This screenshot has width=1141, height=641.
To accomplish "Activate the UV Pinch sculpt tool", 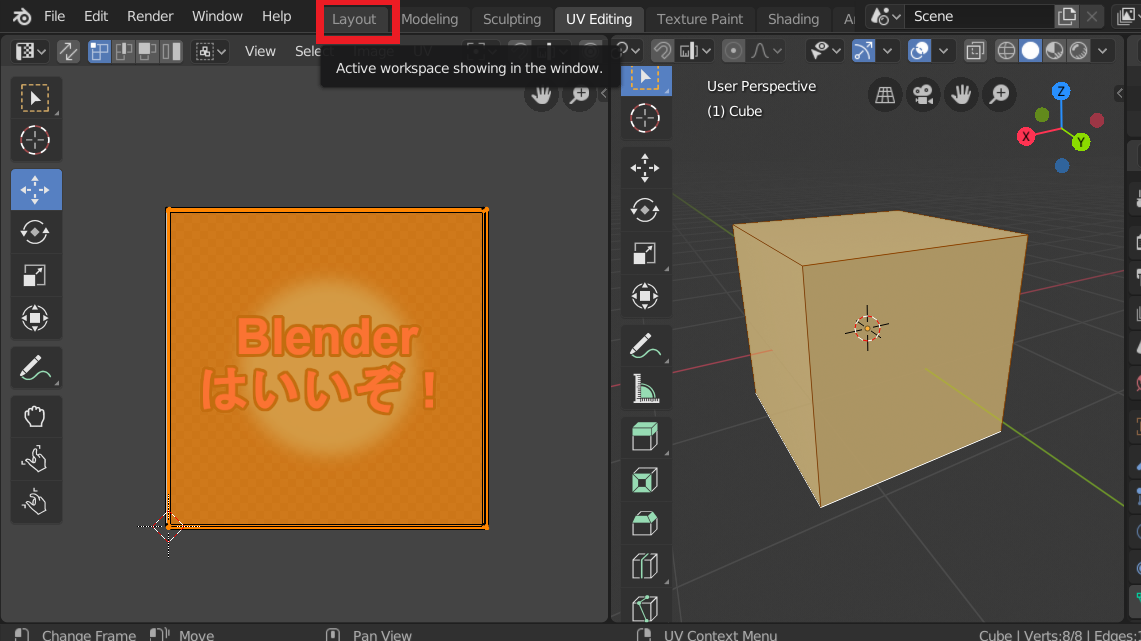I will (35, 502).
